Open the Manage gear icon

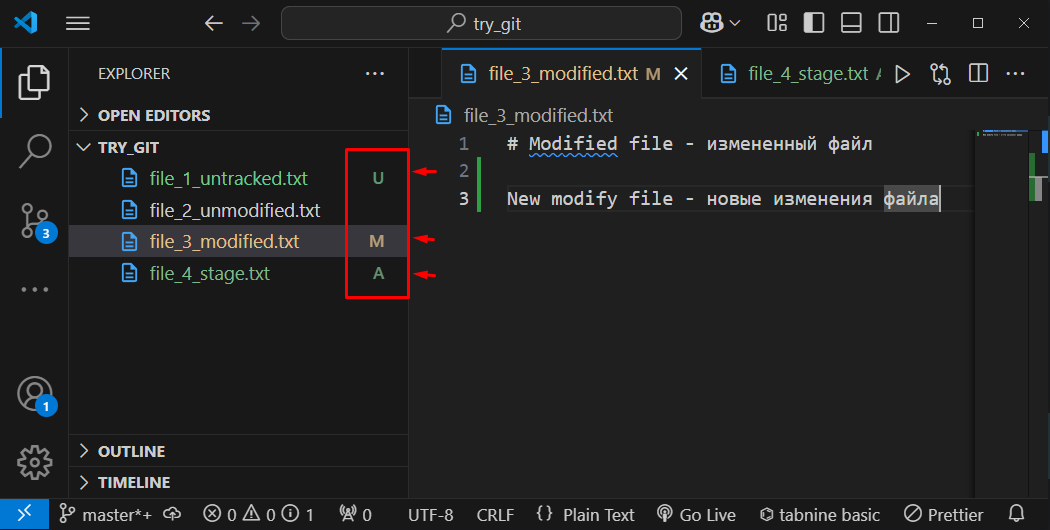(x=34, y=461)
